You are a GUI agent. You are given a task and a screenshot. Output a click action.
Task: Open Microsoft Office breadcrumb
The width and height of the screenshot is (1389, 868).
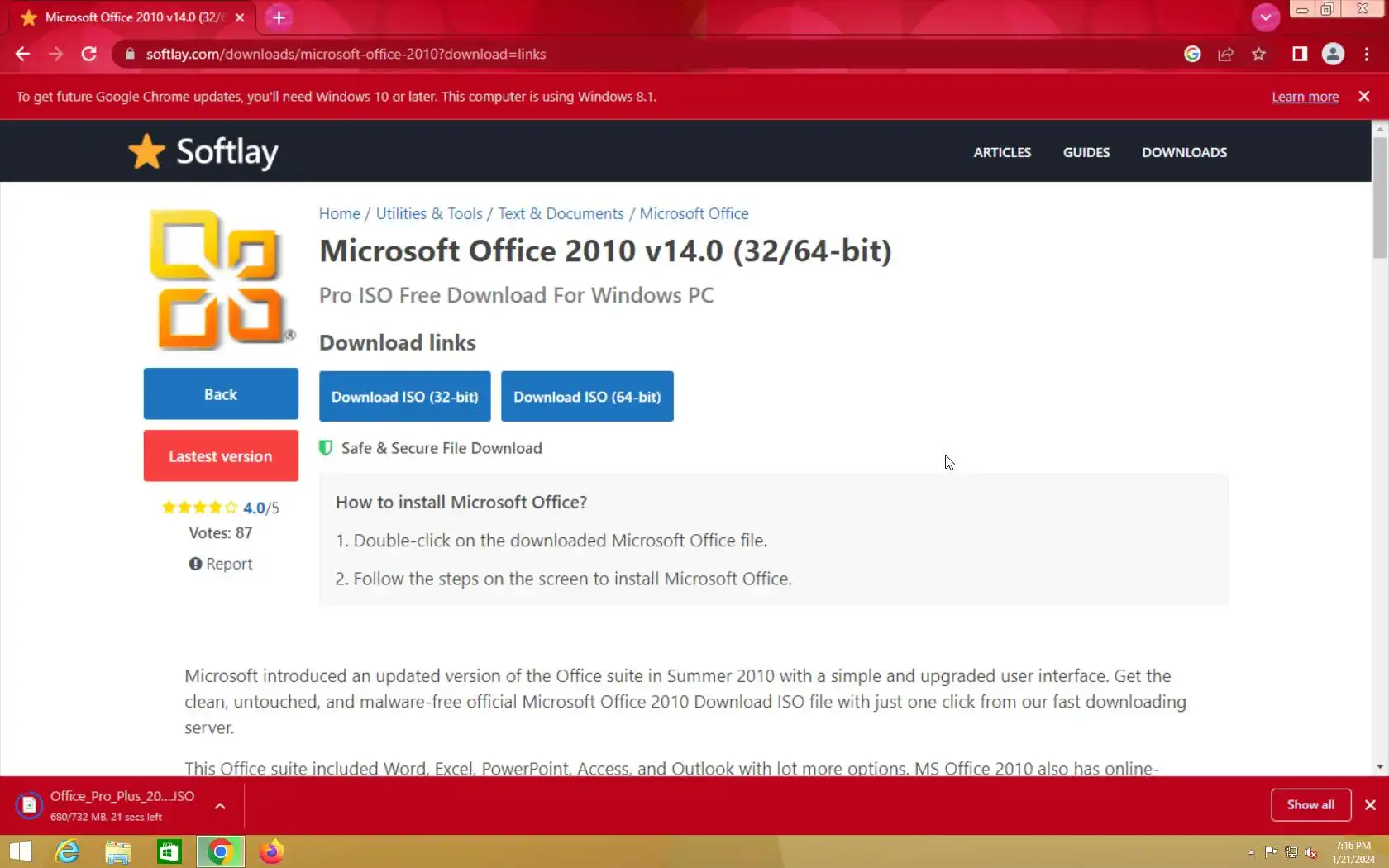point(694,213)
